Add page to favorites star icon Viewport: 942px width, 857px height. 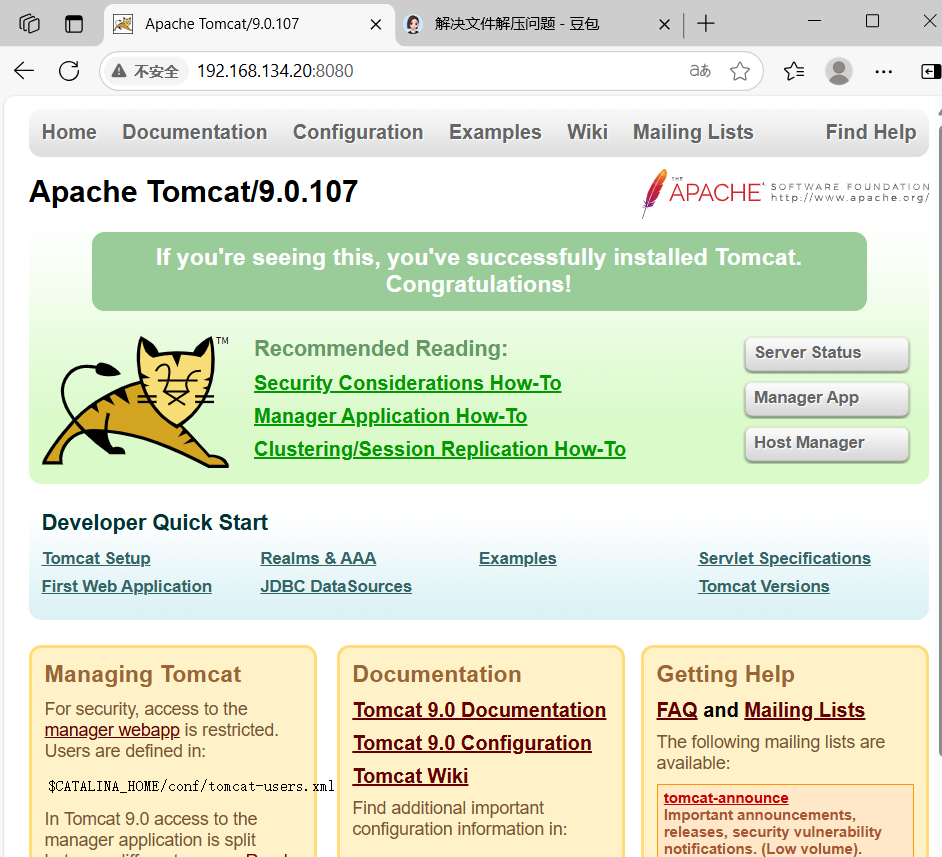(740, 71)
